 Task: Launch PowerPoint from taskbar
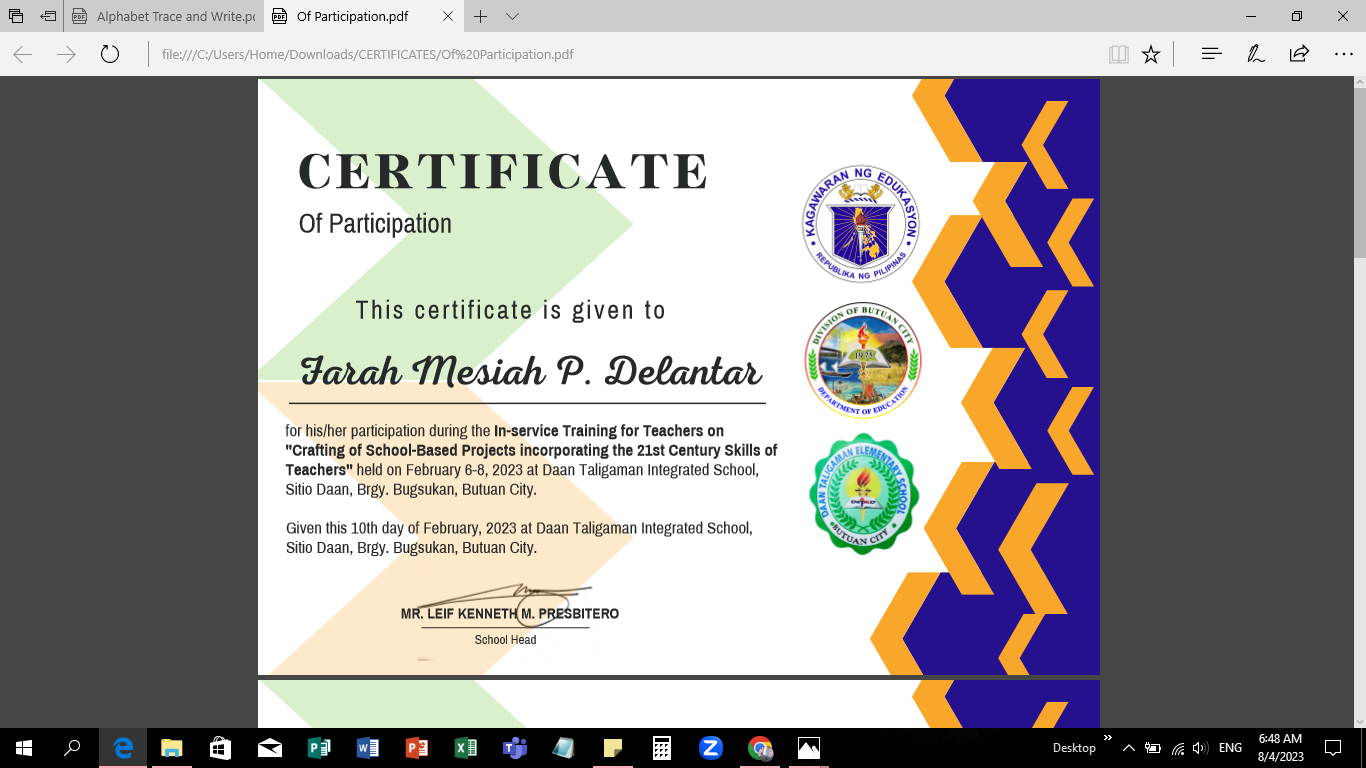pos(417,748)
